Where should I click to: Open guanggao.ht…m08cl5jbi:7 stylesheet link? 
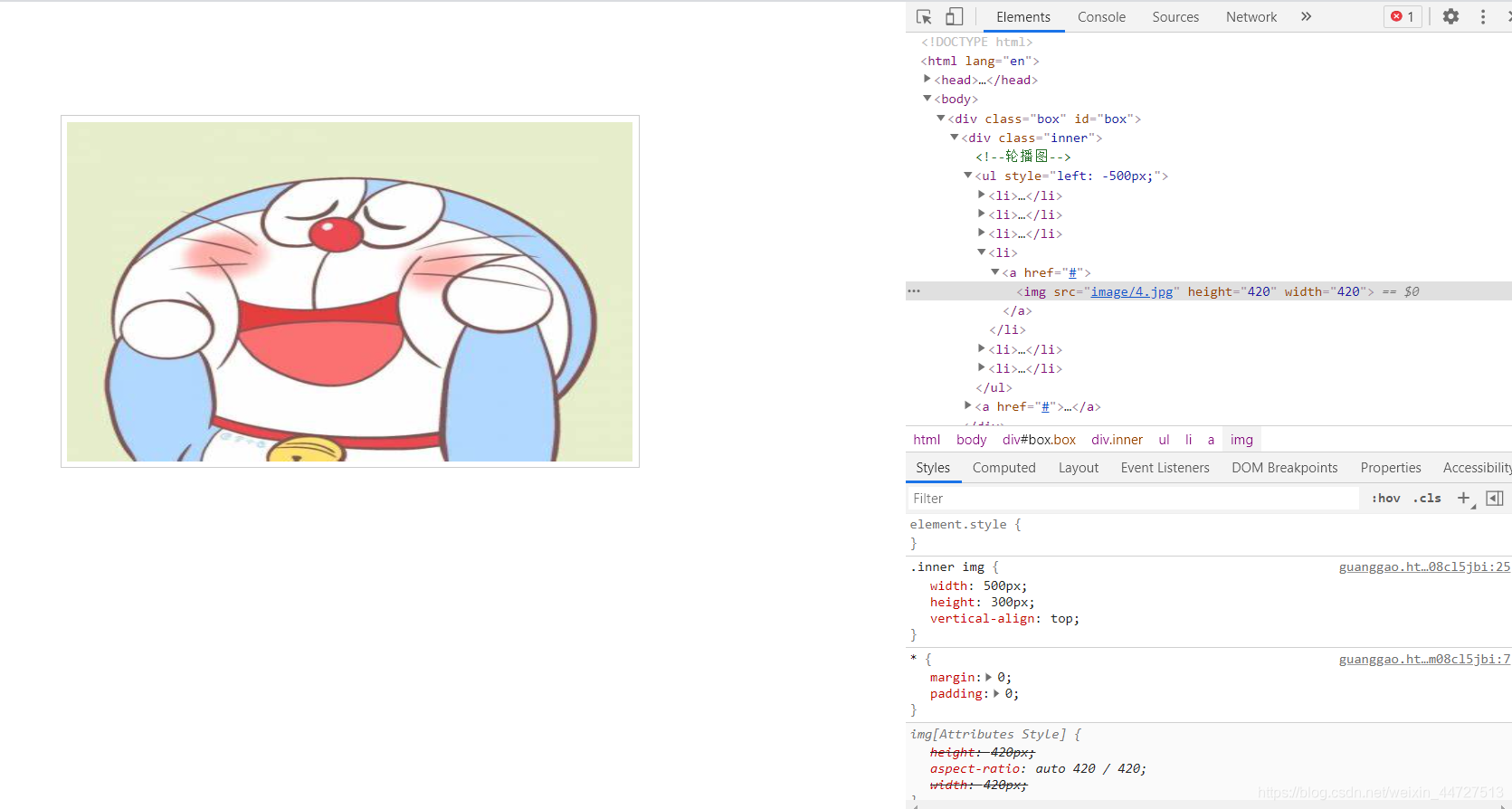(x=1424, y=659)
